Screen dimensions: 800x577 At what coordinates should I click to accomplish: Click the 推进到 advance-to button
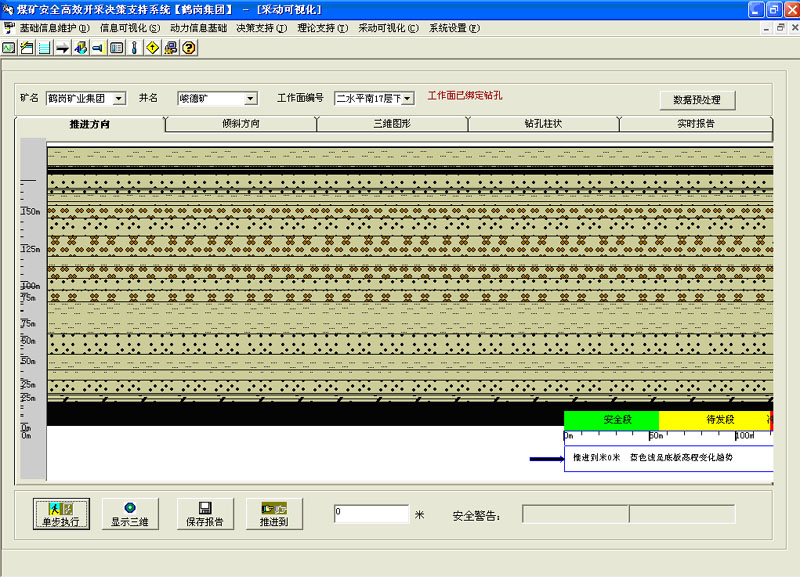[273, 513]
